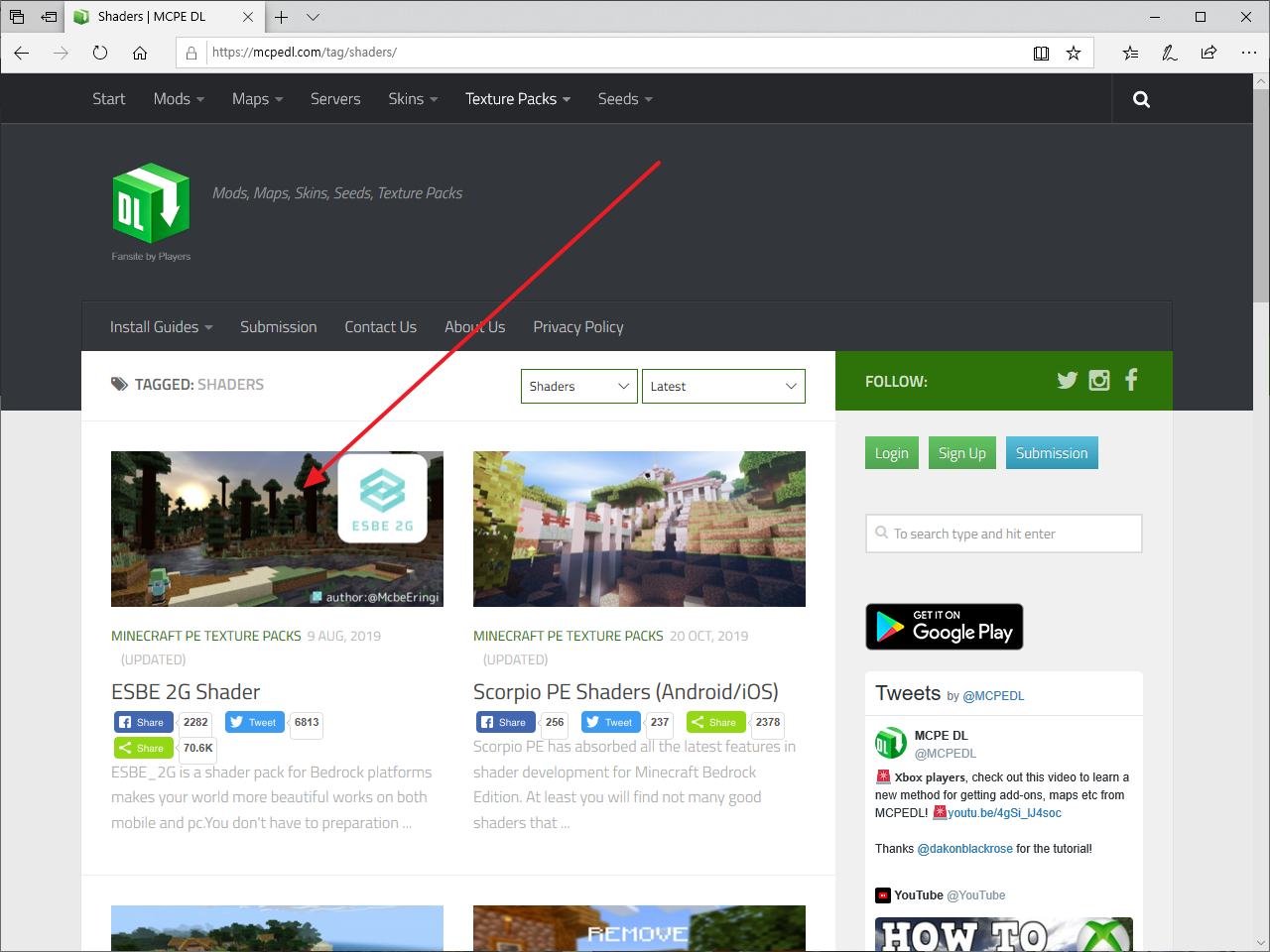Expand the Install Guides dropdown
Image resolution: width=1270 pixels, height=952 pixels.
coord(161,327)
